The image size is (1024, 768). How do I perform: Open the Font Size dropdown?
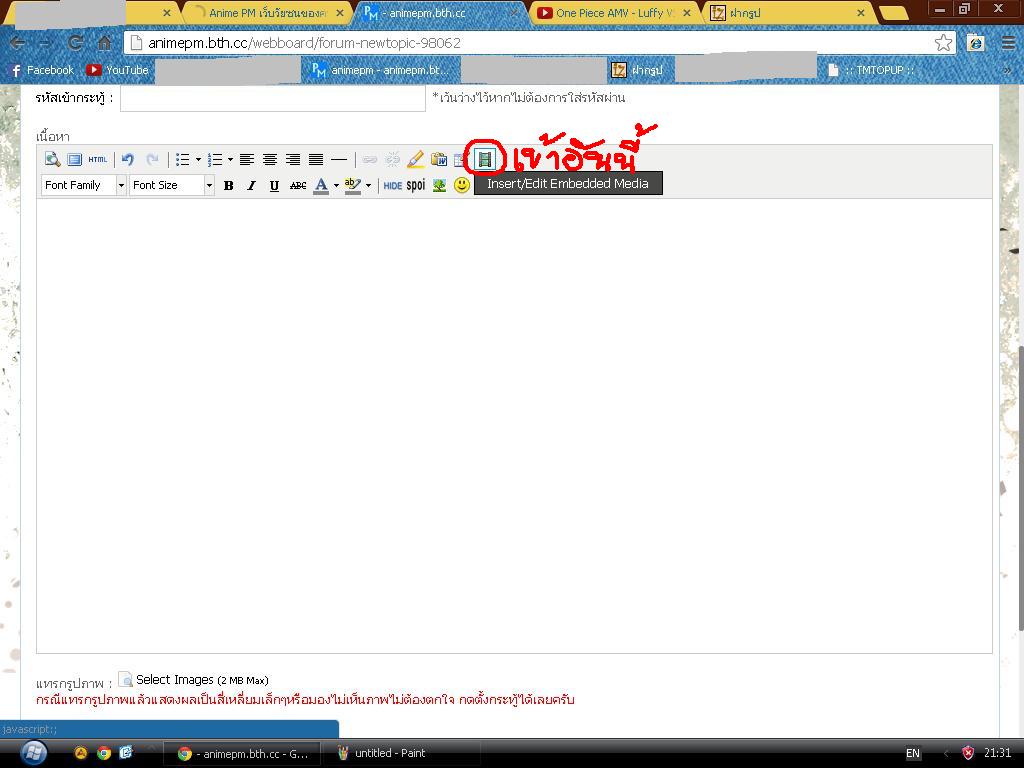(172, 185)
